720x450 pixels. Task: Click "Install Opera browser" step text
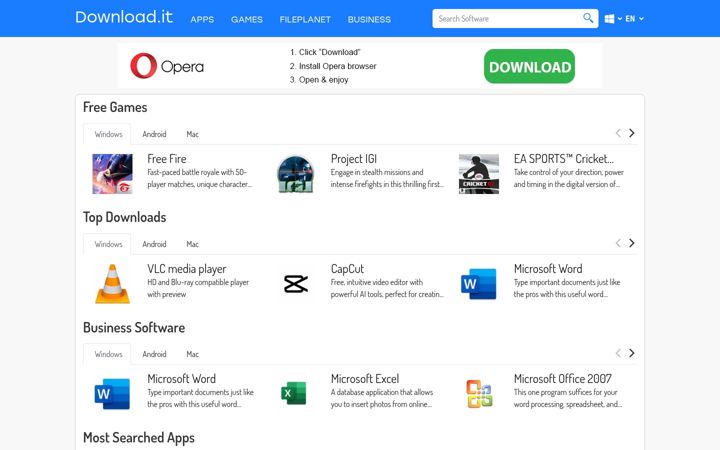[338, 66]
